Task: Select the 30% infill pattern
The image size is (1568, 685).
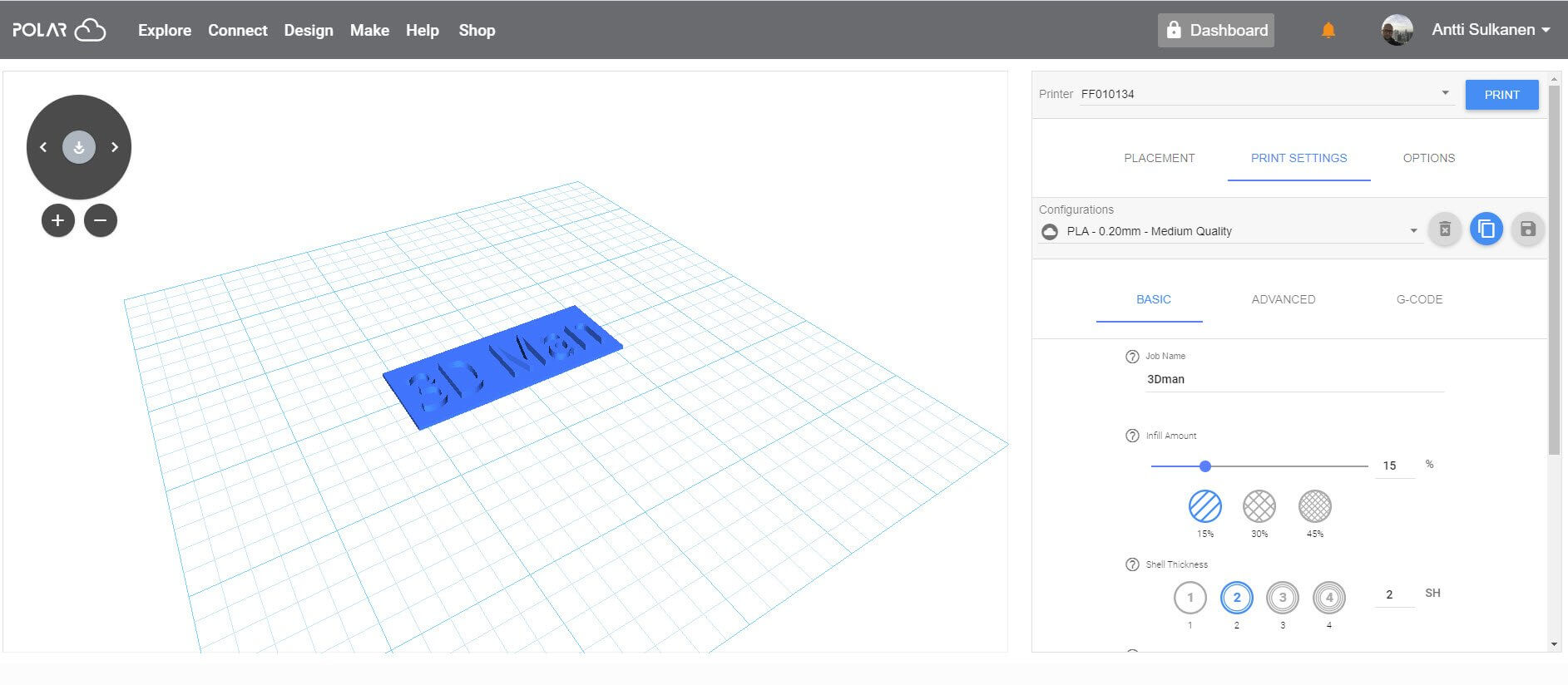Action: pos(1259,505)
